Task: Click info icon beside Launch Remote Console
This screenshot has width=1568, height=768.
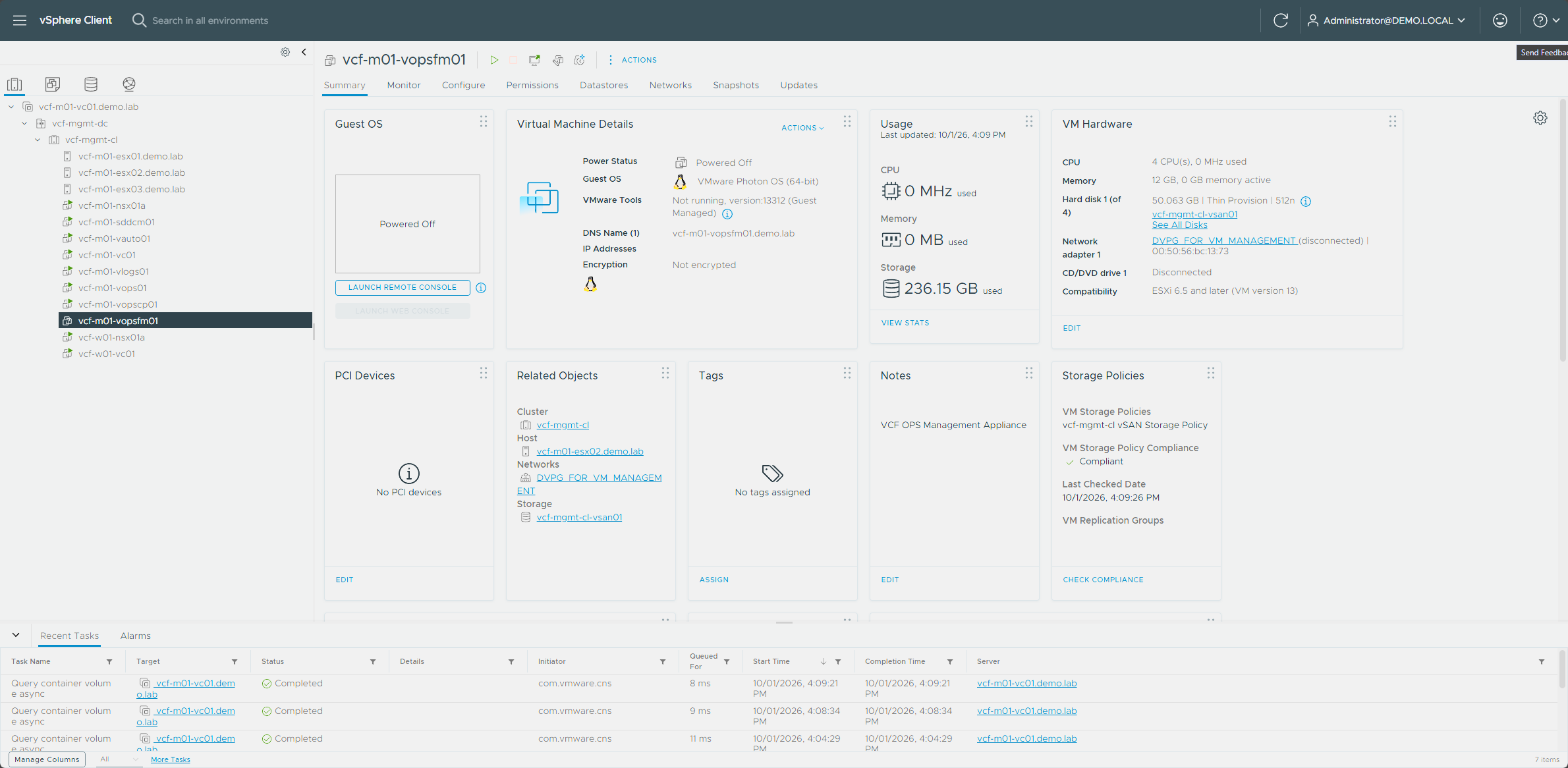Action: tap(481, 288)
